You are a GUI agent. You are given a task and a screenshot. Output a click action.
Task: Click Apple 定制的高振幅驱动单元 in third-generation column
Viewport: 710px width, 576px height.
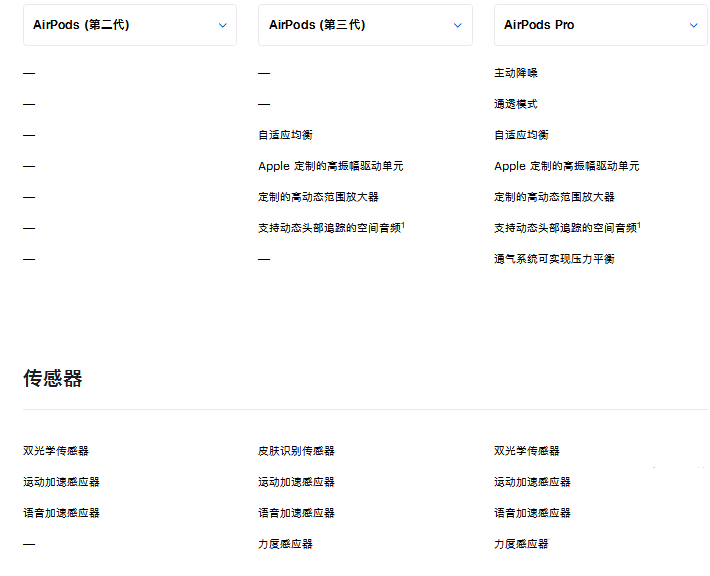(x=331, y=166)
